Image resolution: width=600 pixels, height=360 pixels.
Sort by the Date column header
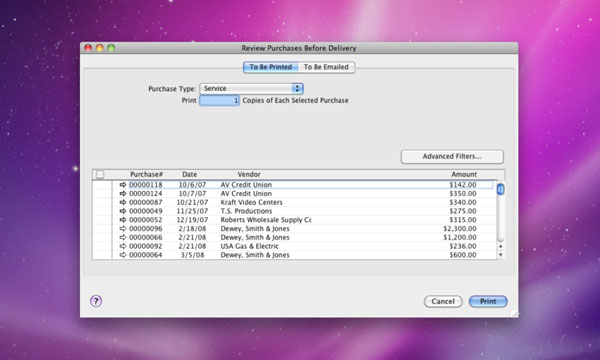point(189,174)
